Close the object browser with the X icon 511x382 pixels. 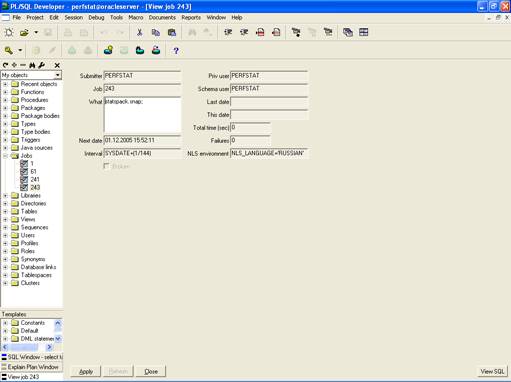pos(57,65)
